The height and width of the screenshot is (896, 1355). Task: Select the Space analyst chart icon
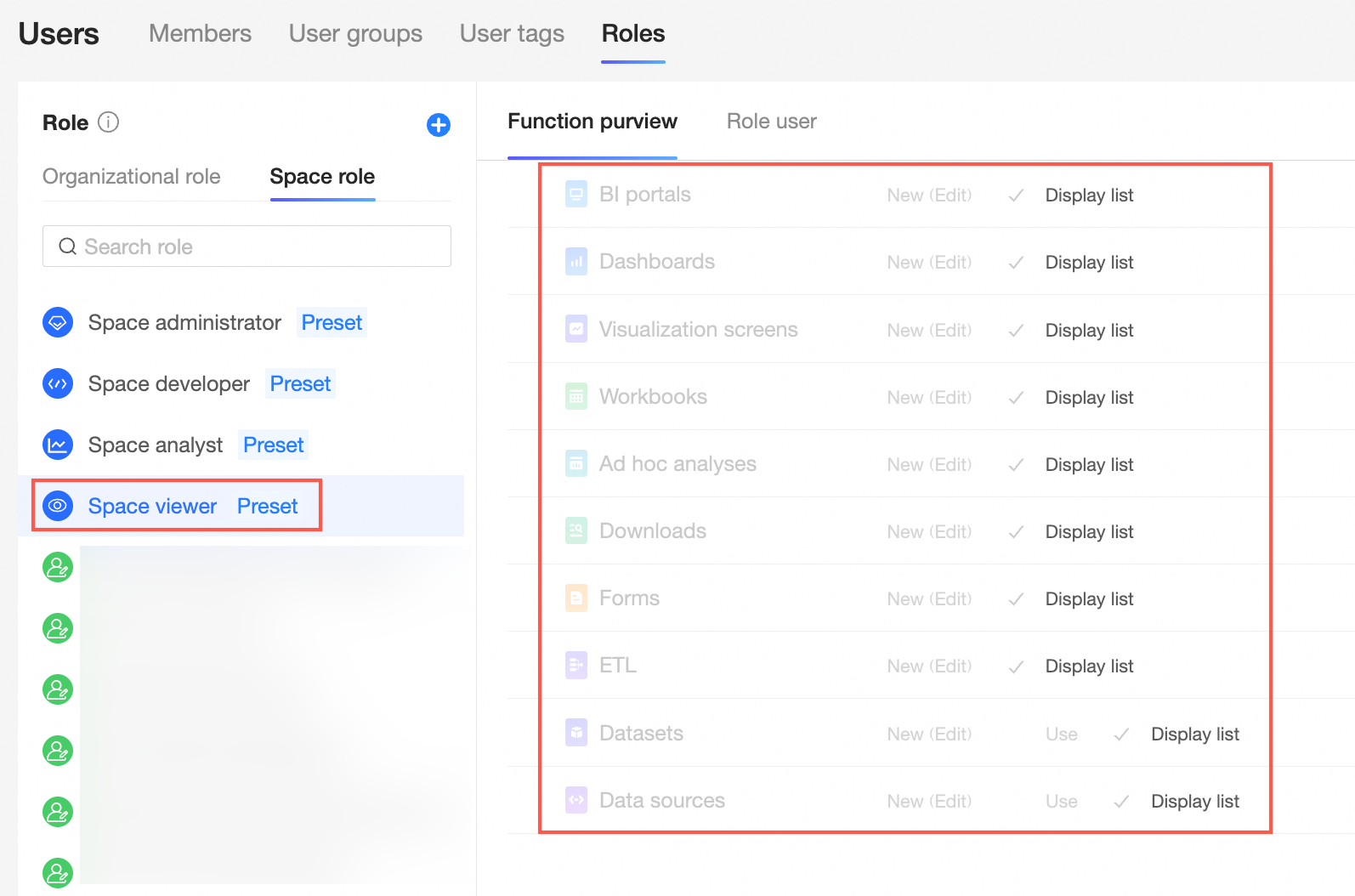pos(58,445)
